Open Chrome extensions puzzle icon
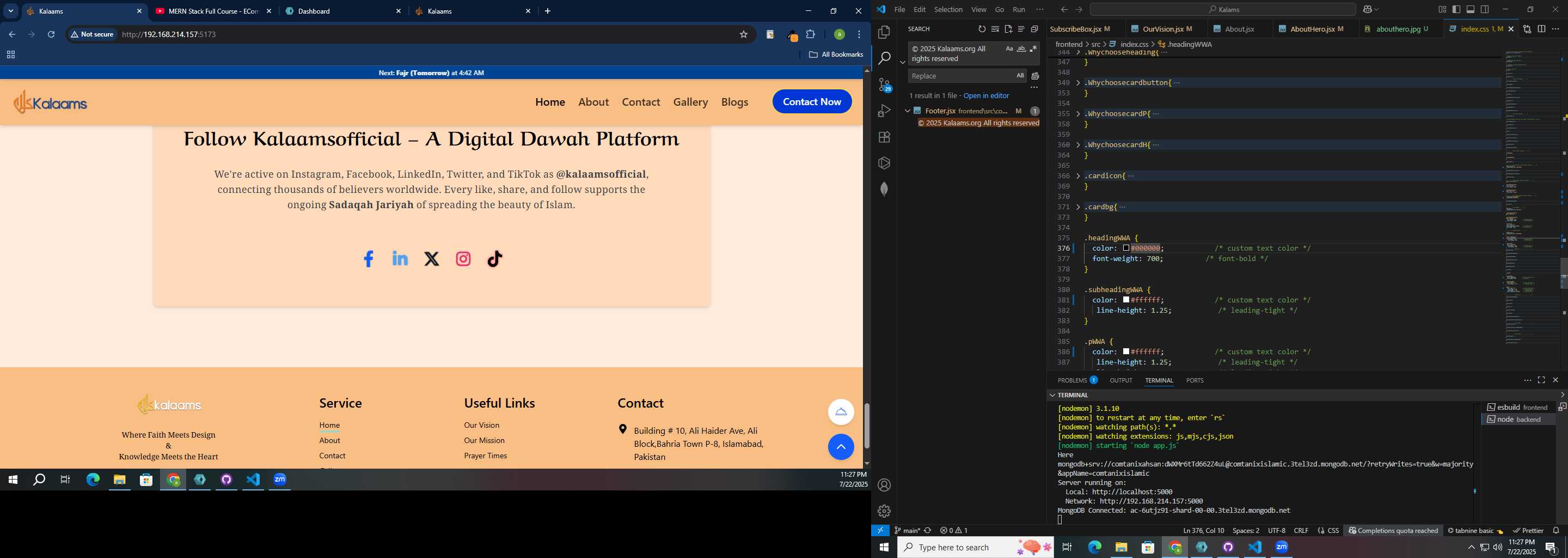 pyautogui.click(x=810, y=35)
